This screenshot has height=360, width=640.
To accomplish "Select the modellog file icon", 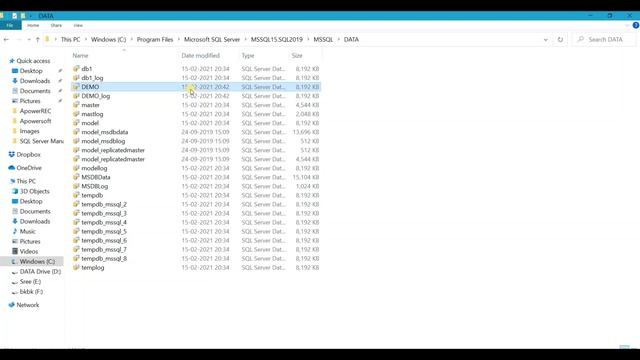I will [x=76, y=168].
